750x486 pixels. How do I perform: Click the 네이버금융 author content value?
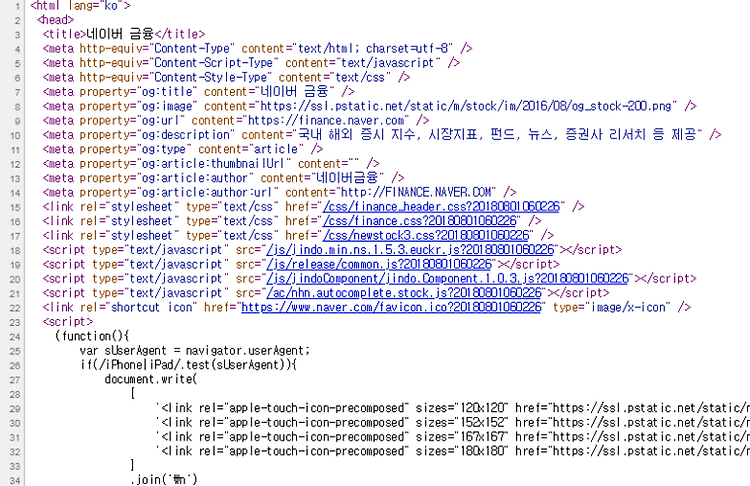click(348, 177)
